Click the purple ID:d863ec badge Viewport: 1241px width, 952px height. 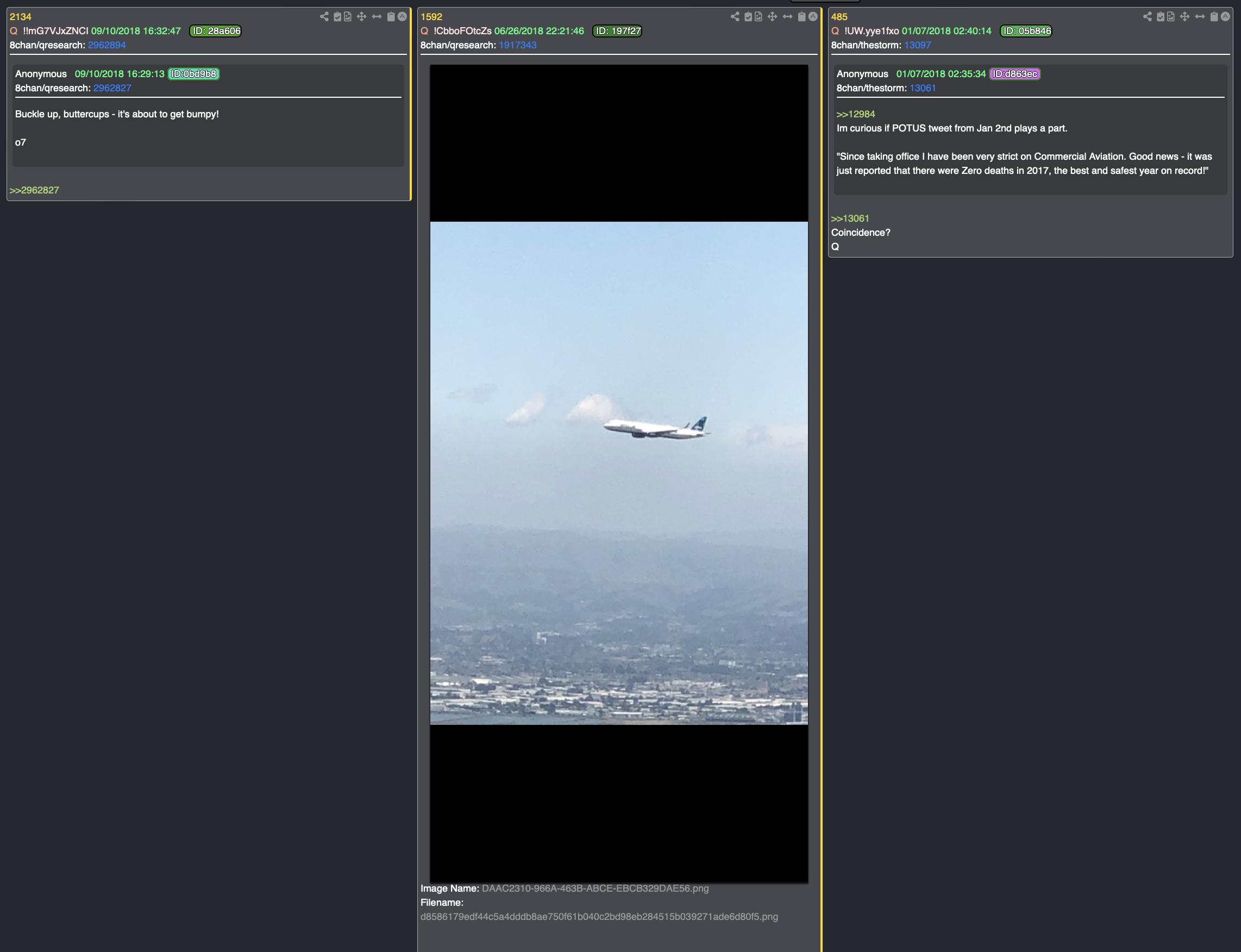[1015, 74]
